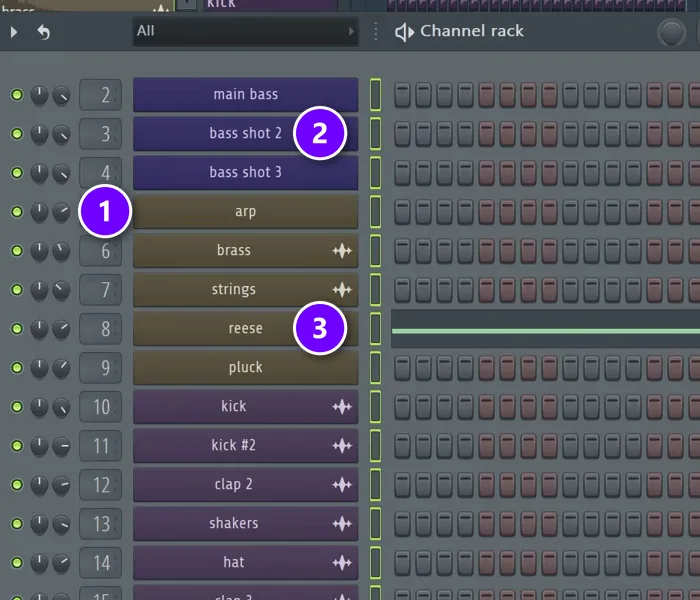Adjust the reese volume knob
This screenshot has height=600, width=700.
pos(61,329)
